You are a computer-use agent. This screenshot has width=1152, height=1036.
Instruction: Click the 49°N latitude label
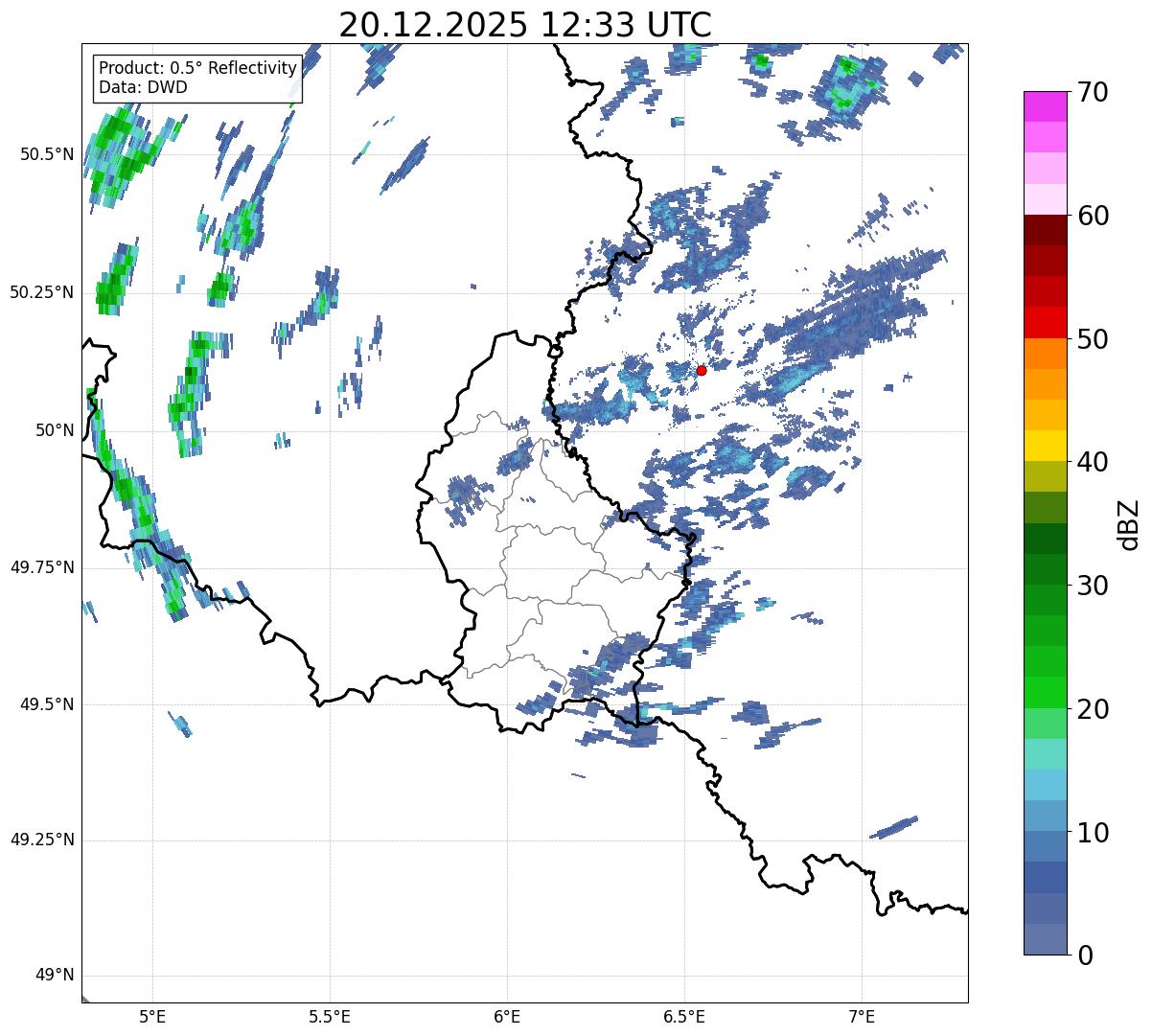(x=54, y=976)
